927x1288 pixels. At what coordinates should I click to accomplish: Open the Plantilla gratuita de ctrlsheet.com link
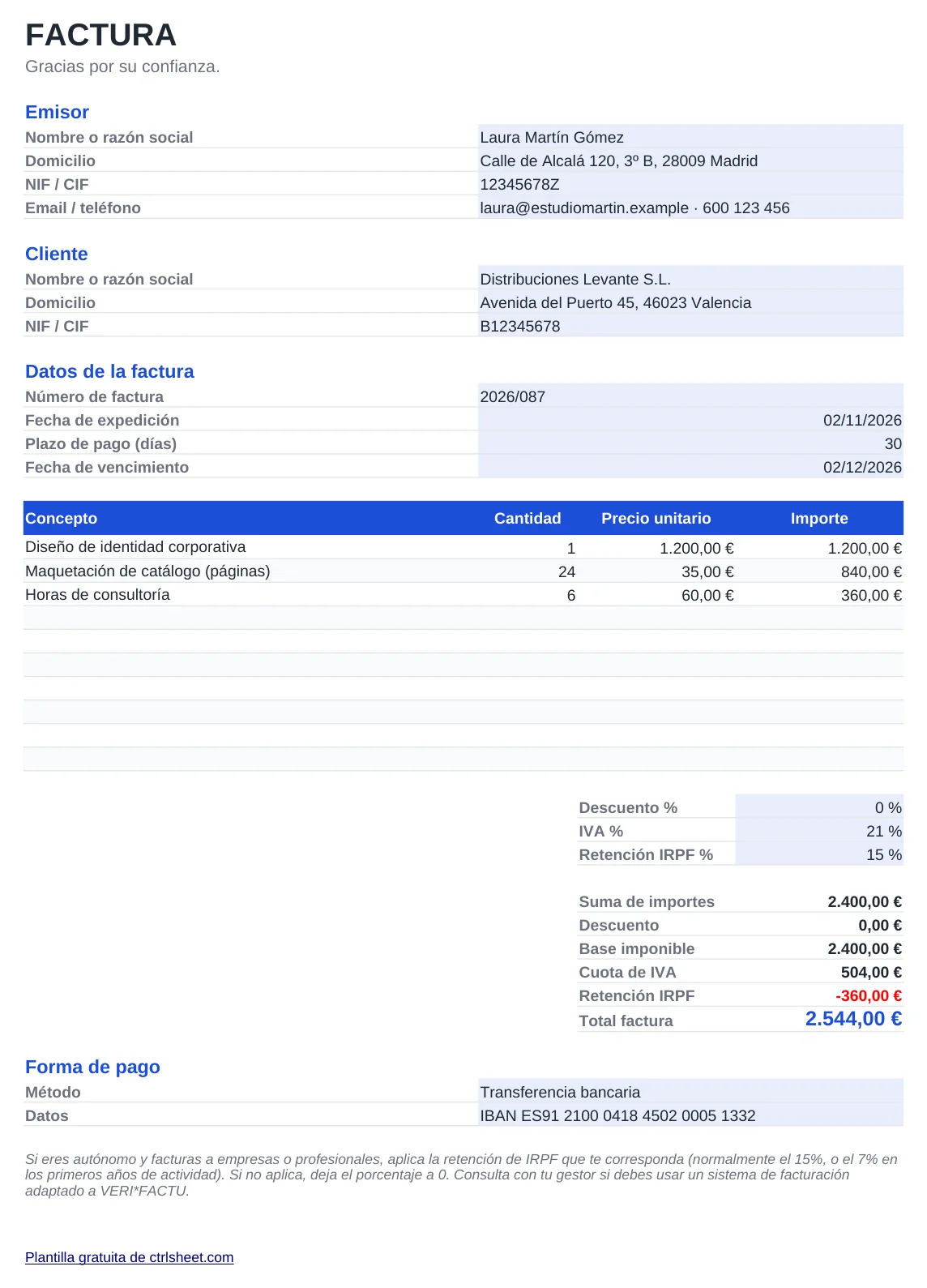coord(129,1257)
